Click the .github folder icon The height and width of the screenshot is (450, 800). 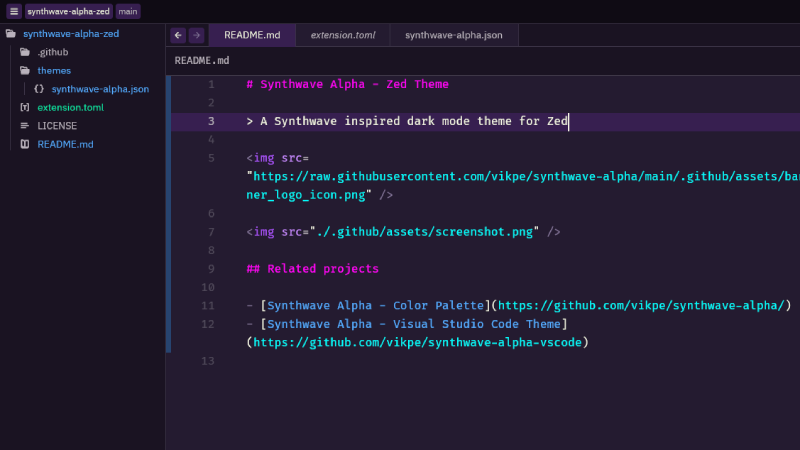point(24,52)
